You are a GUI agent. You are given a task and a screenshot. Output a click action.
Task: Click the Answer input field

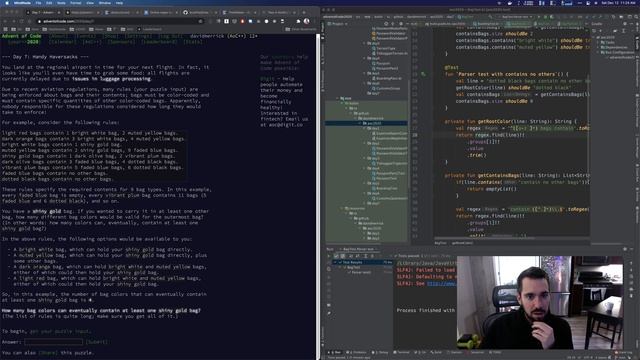(x=53, y=342)
